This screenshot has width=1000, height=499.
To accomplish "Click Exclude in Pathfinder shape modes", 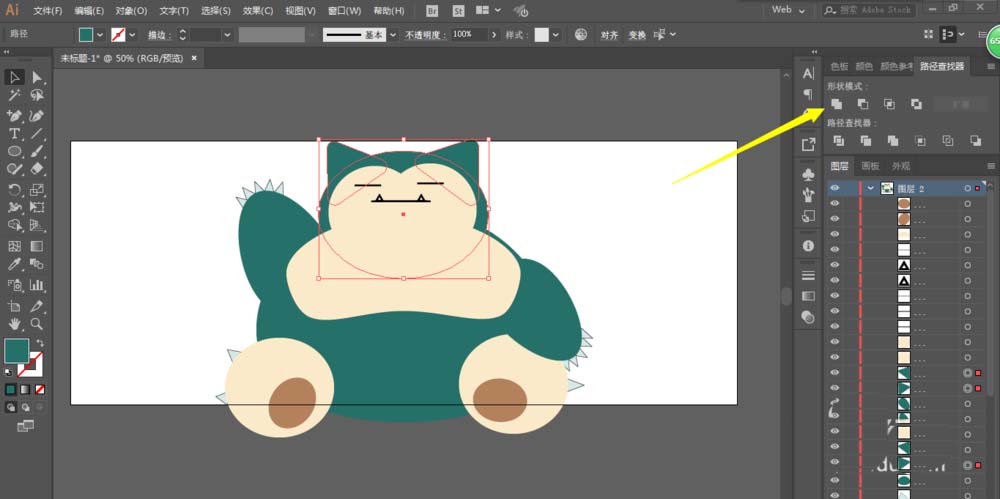I will pyautogui.click(x=916, y=104).
